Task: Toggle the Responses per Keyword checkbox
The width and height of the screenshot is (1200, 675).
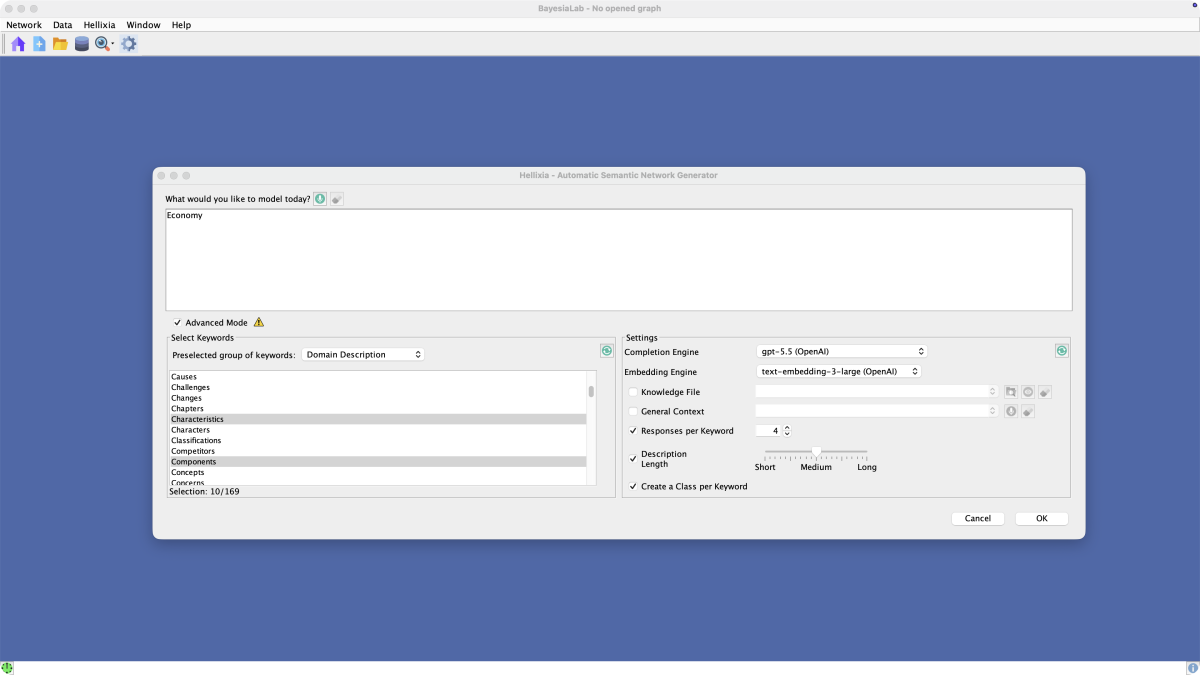Action: point(633,431)
